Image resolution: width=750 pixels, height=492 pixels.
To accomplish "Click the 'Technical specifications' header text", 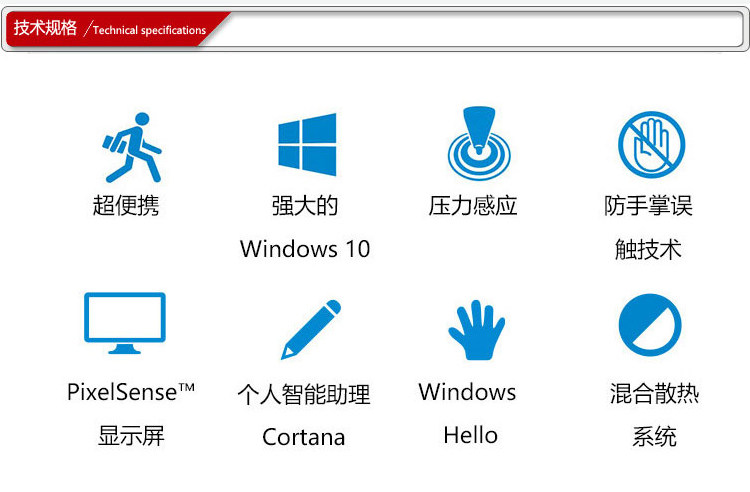I will tap(149, 30).
